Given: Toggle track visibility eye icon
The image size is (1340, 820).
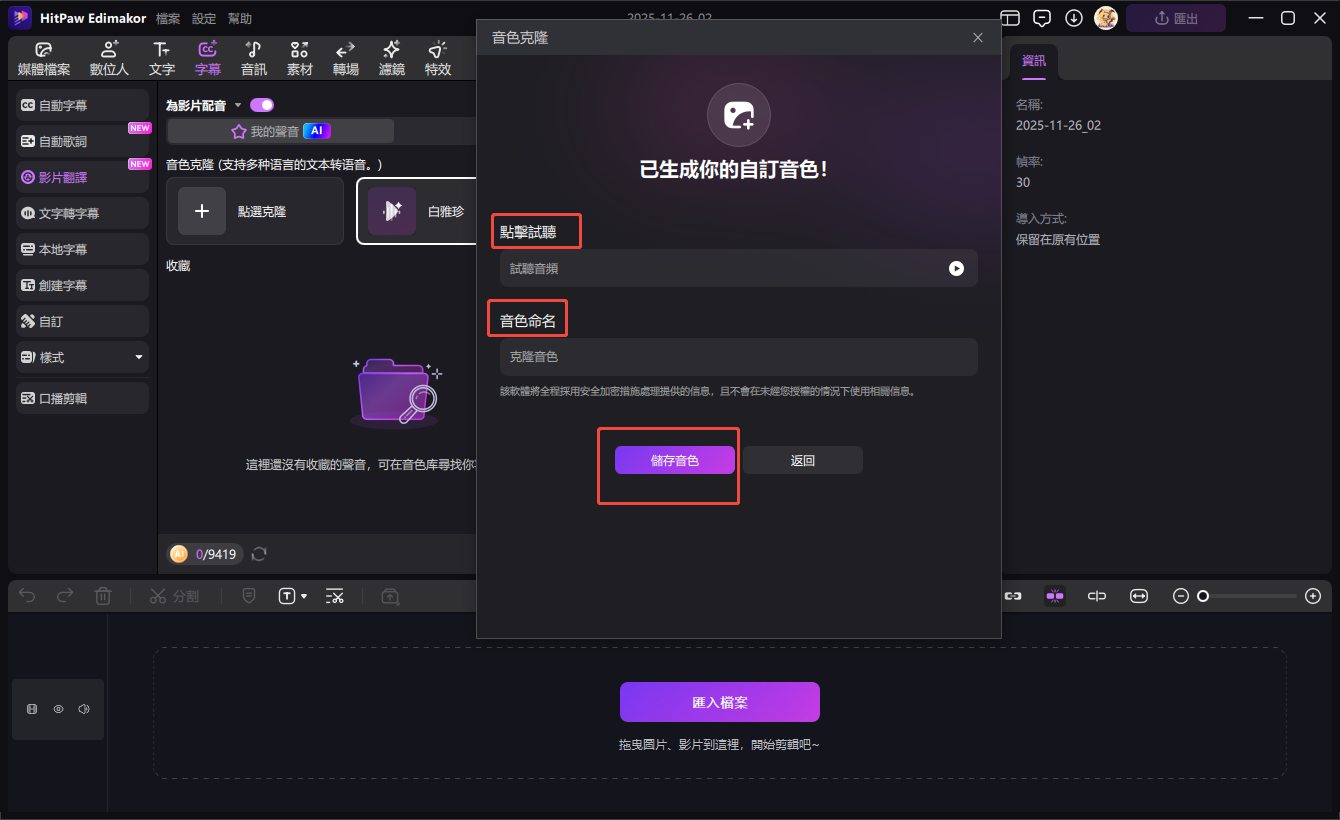Looking at the screenshot, I should coord(58,709).
